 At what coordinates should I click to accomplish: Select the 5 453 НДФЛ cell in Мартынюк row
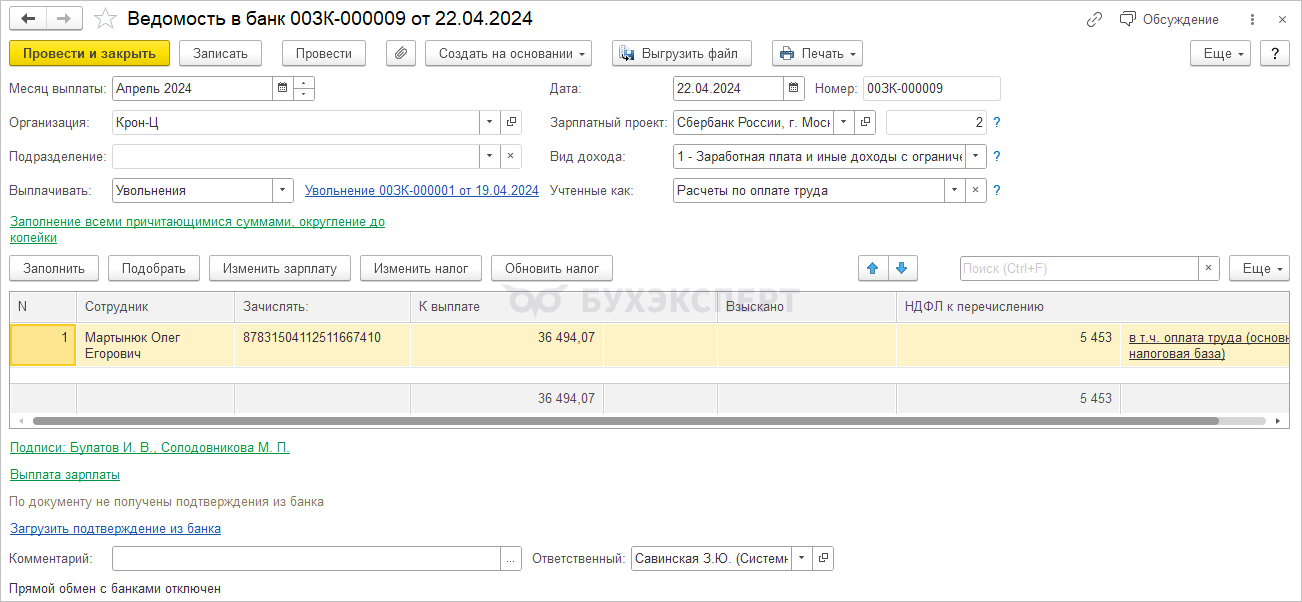tap(1008, 345)
